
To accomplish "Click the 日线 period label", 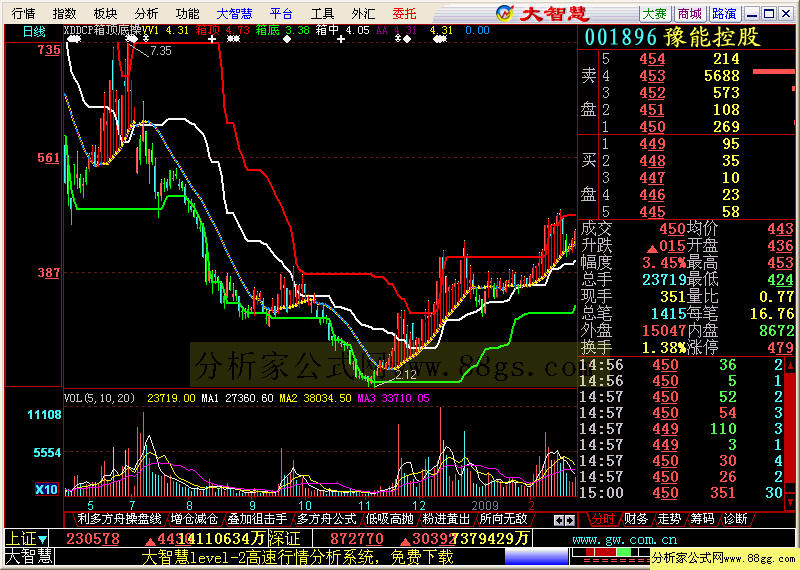I will 34,32.
